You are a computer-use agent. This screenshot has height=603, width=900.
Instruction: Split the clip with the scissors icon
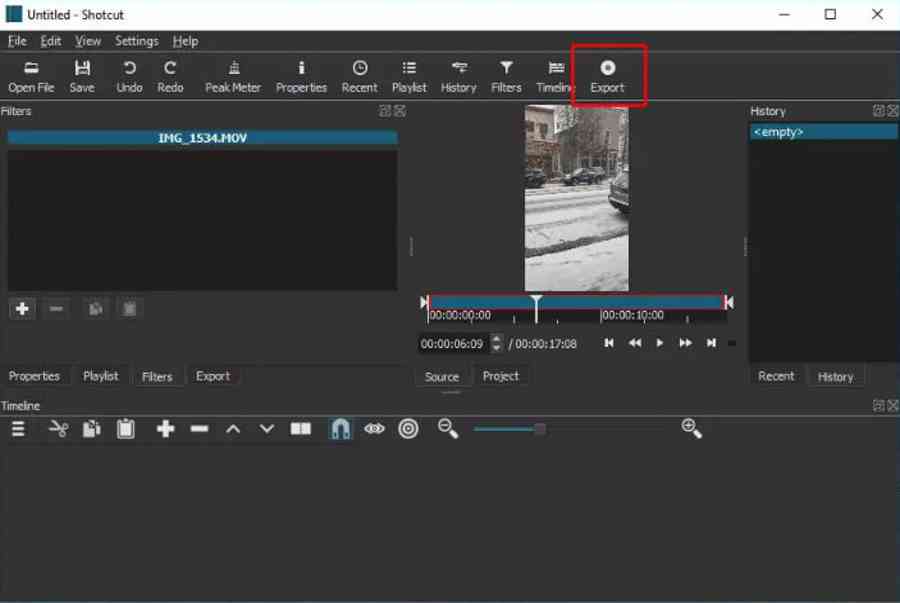[x=58, y=429]
